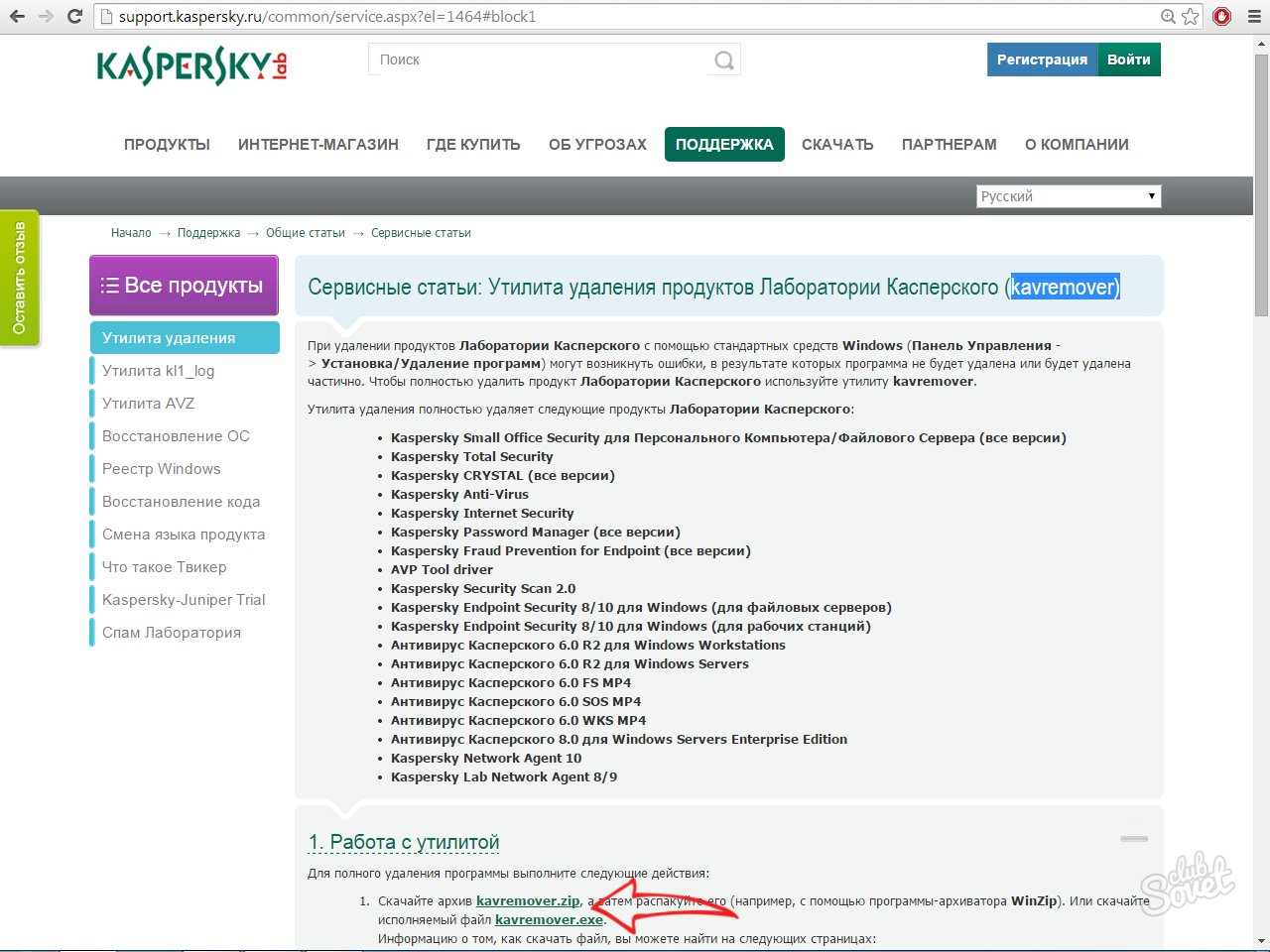
Task: Open the Kaspersky Lab logo
Action: (192, 66)
